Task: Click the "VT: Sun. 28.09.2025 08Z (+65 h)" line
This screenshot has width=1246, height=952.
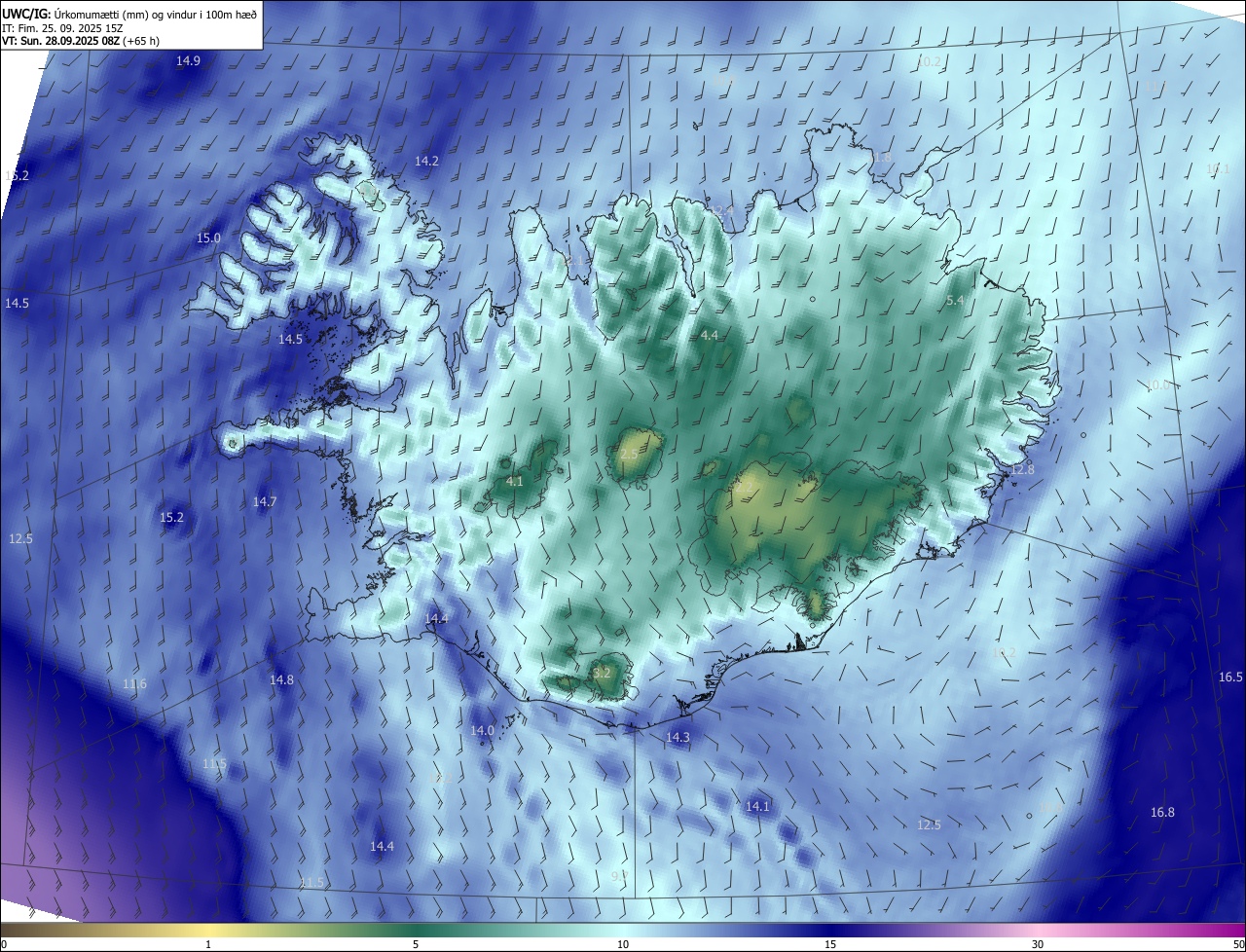Action: click(82, 41)
